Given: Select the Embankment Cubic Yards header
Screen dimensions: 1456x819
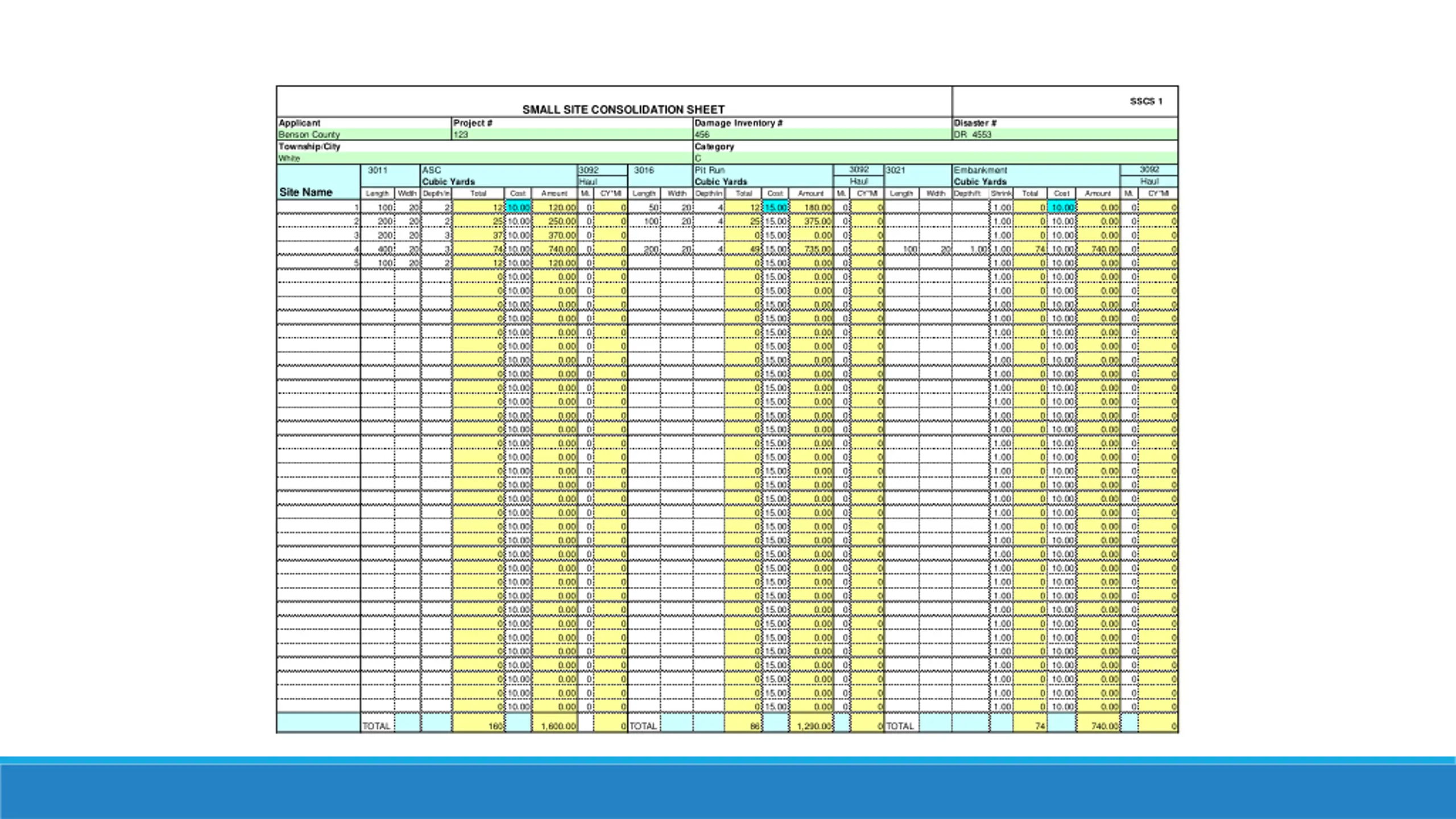Looking at the screenshot, I should coord(1036,176).
